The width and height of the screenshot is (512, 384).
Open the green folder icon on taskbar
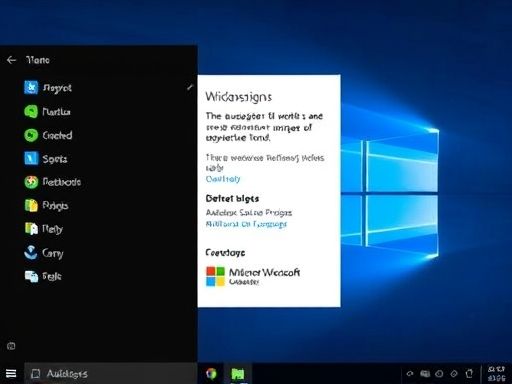[x=238, y=374]
